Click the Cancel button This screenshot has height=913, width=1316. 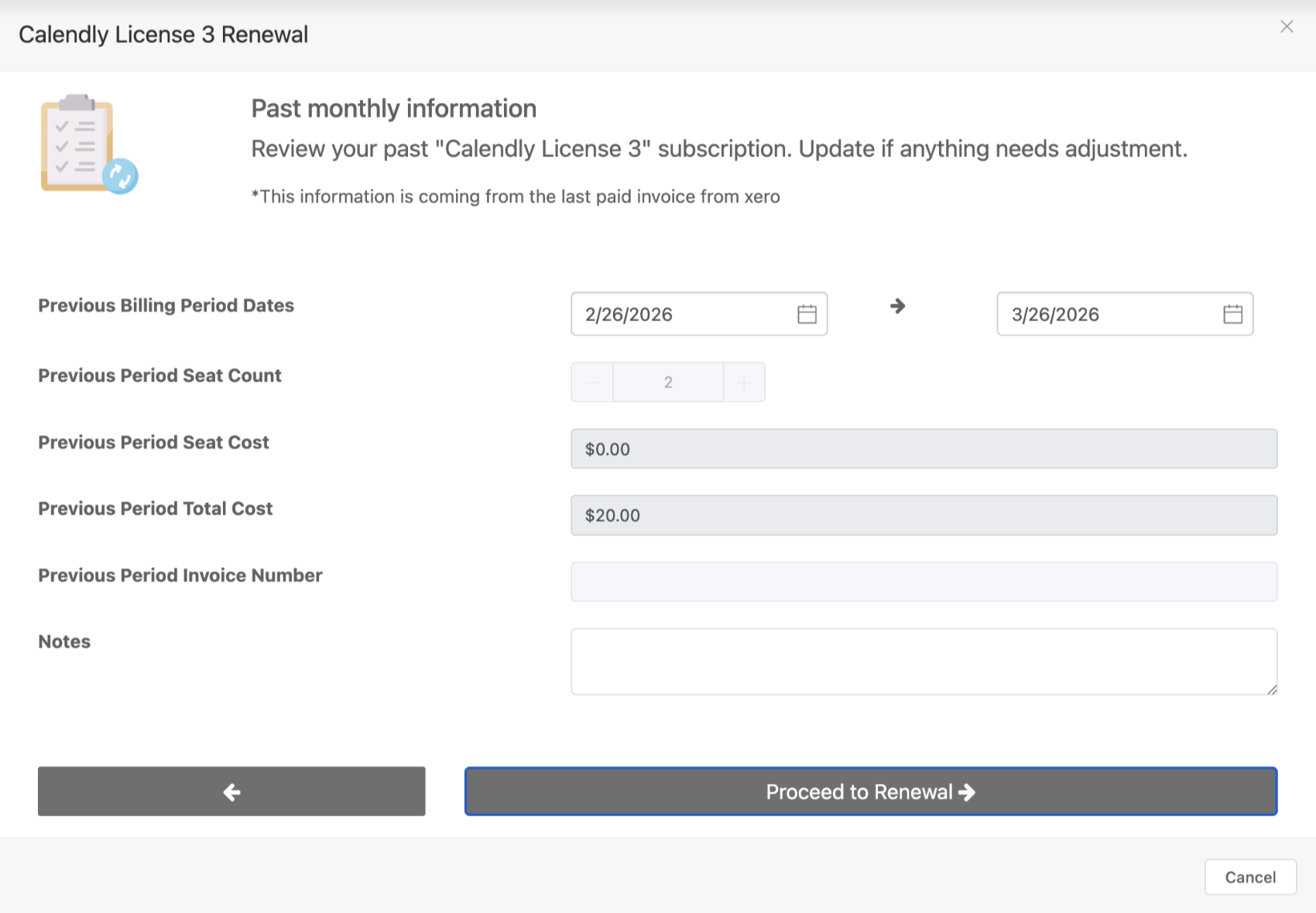[1249, 877]
